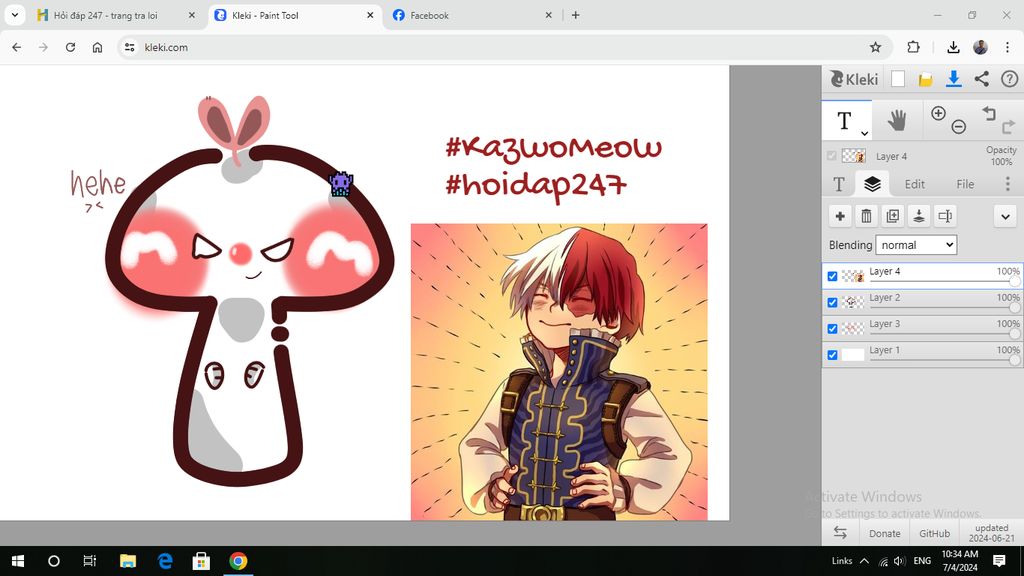
Task: Reload the kleki.com page
Action: click(x=71, y=47)
